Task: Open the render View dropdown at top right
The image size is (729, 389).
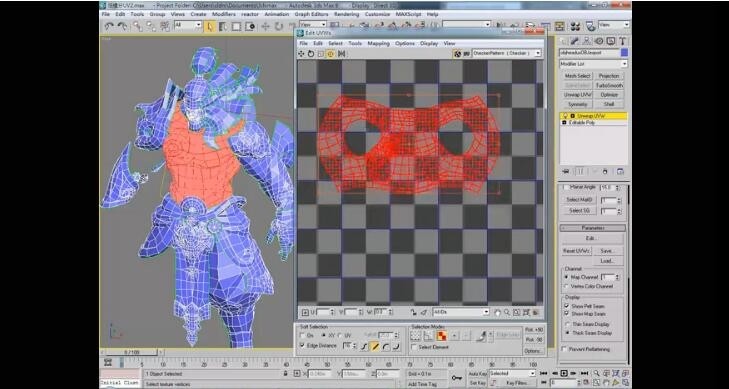Action: (x=614, y=25)
